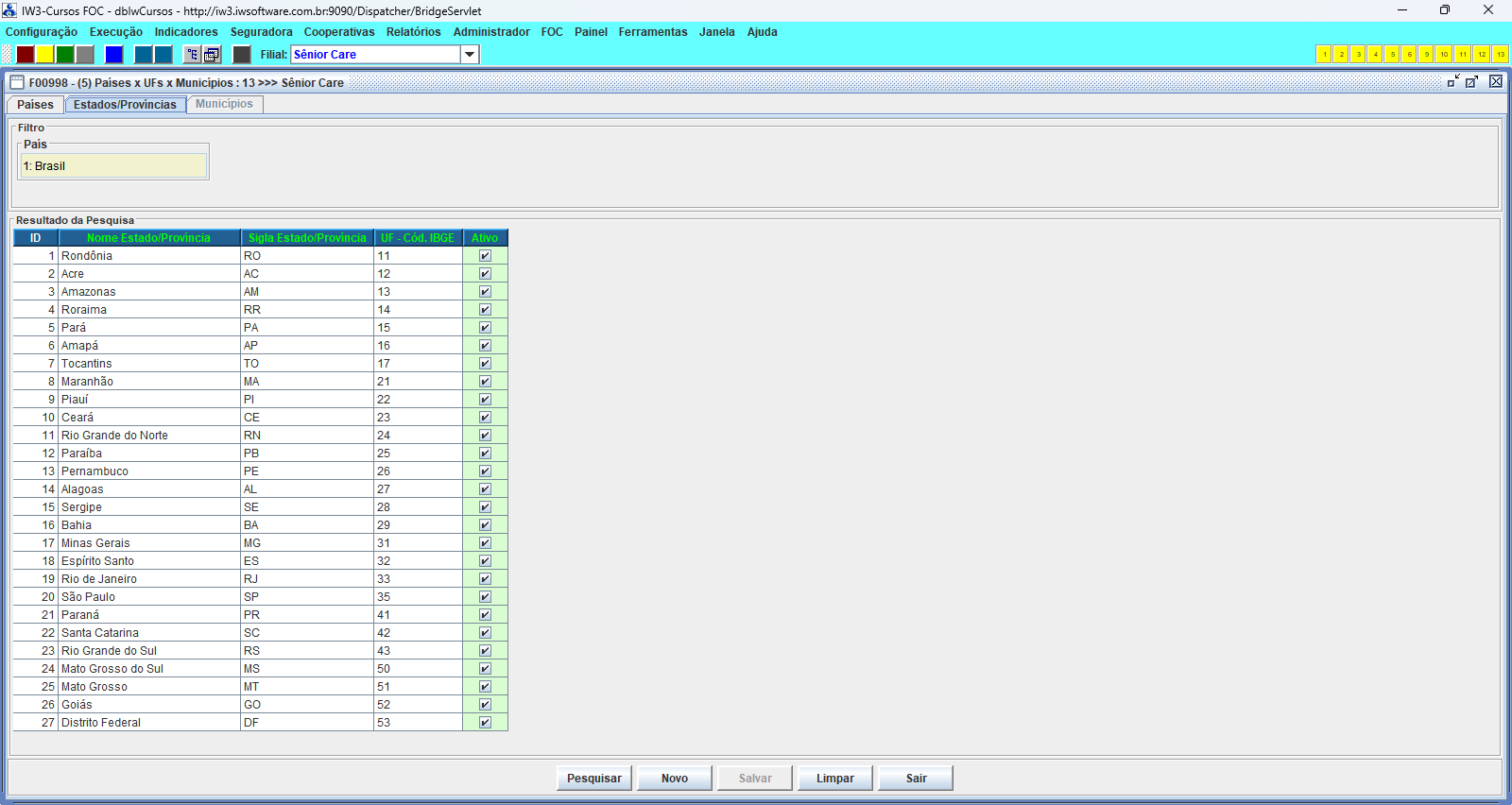
Task: Open the Relatórios menu
Action: 414,32
